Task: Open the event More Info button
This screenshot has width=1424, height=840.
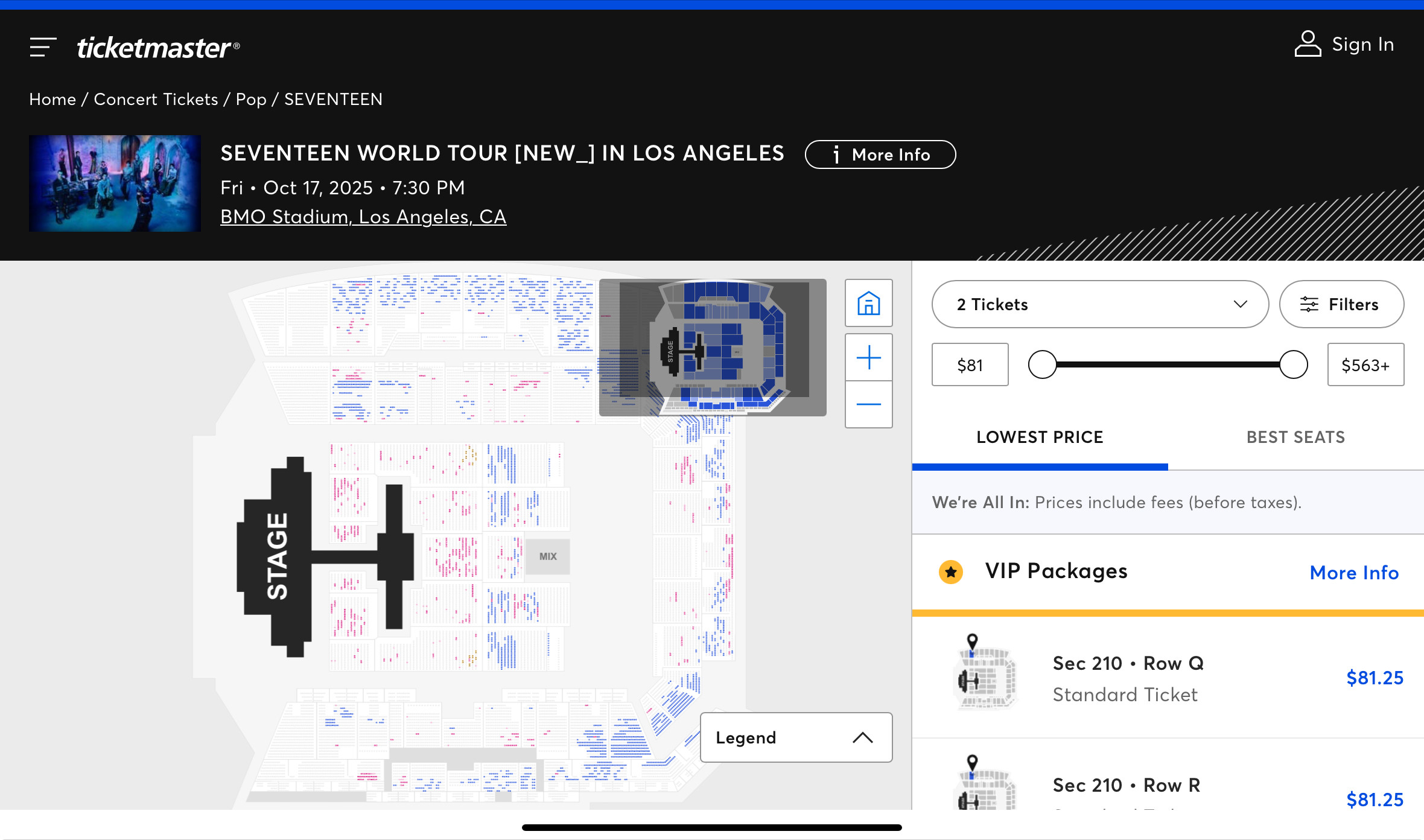Action: click(x=880, y=154)
